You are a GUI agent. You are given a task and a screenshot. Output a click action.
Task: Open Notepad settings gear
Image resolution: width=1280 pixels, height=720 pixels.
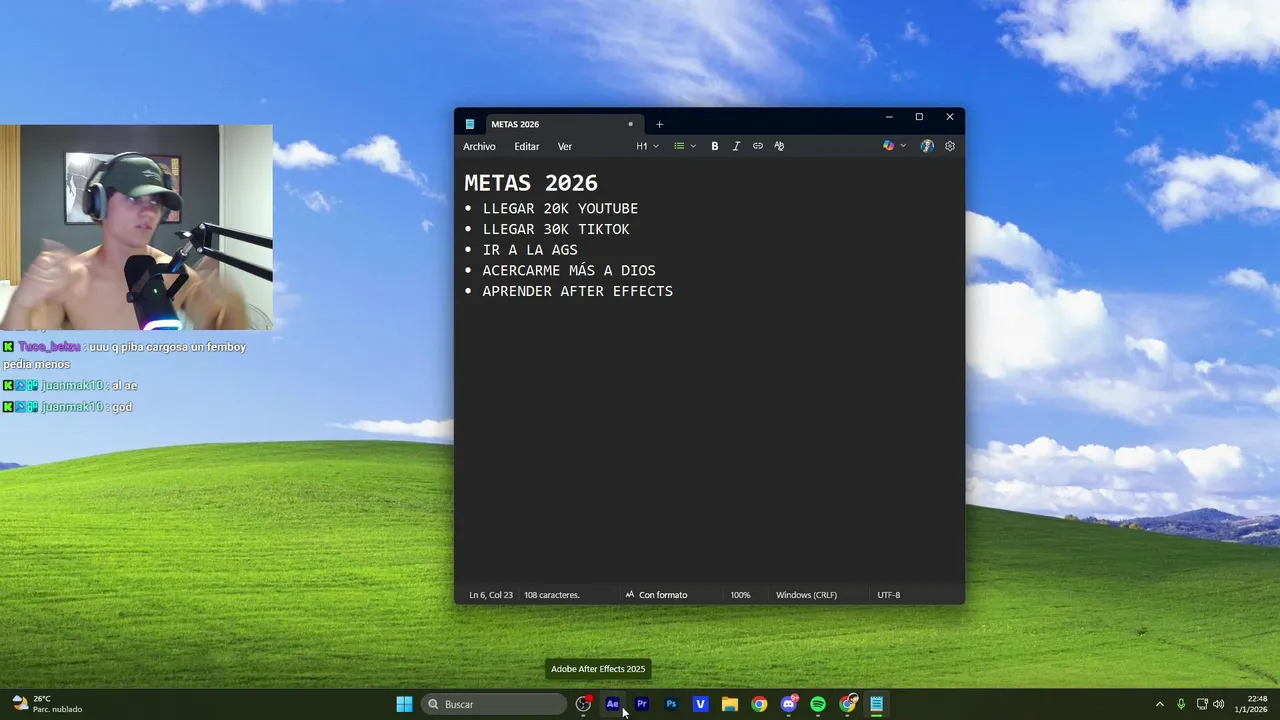[x=950, y=146]
